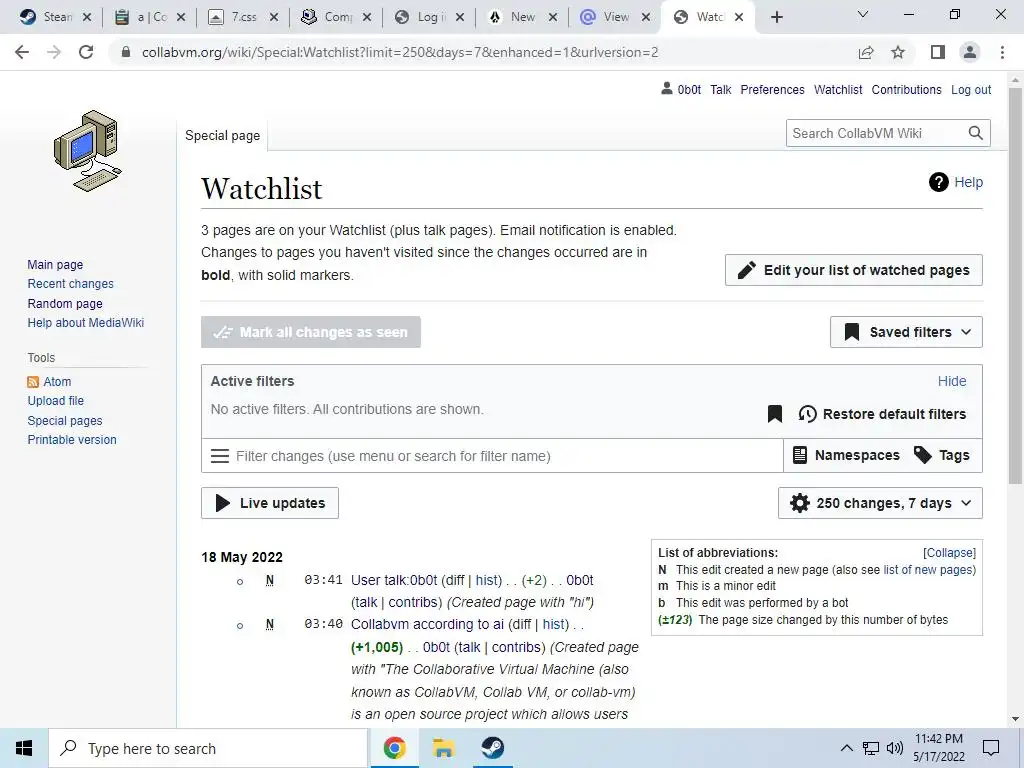1024x768 pixels.
Task: Click the Log out link
Action: [x=970, y=89]
